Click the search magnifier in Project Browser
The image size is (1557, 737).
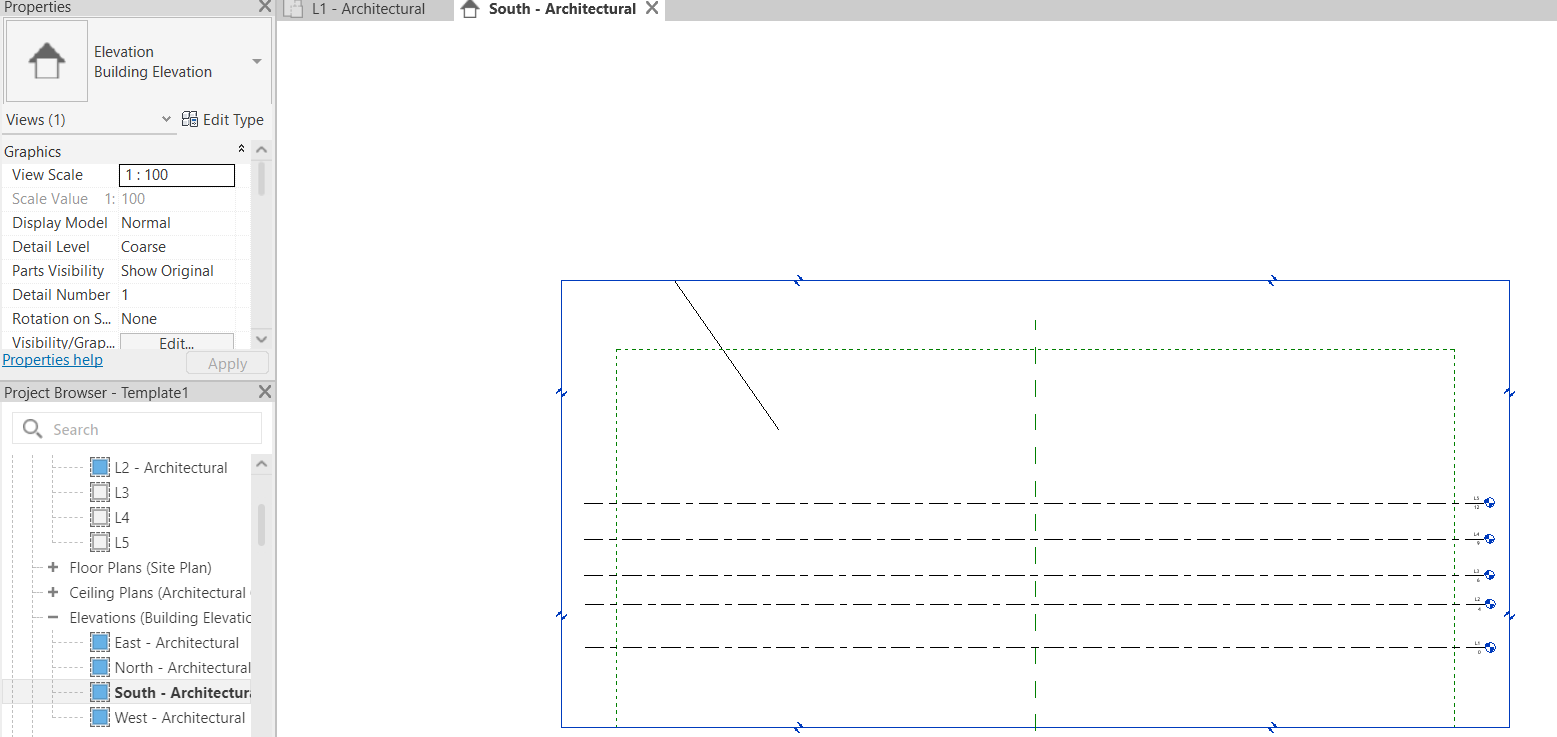[x=31, y=428]
